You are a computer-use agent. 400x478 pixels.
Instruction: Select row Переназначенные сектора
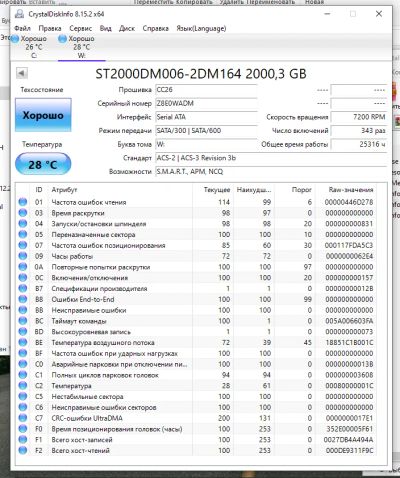coord(197,234)
